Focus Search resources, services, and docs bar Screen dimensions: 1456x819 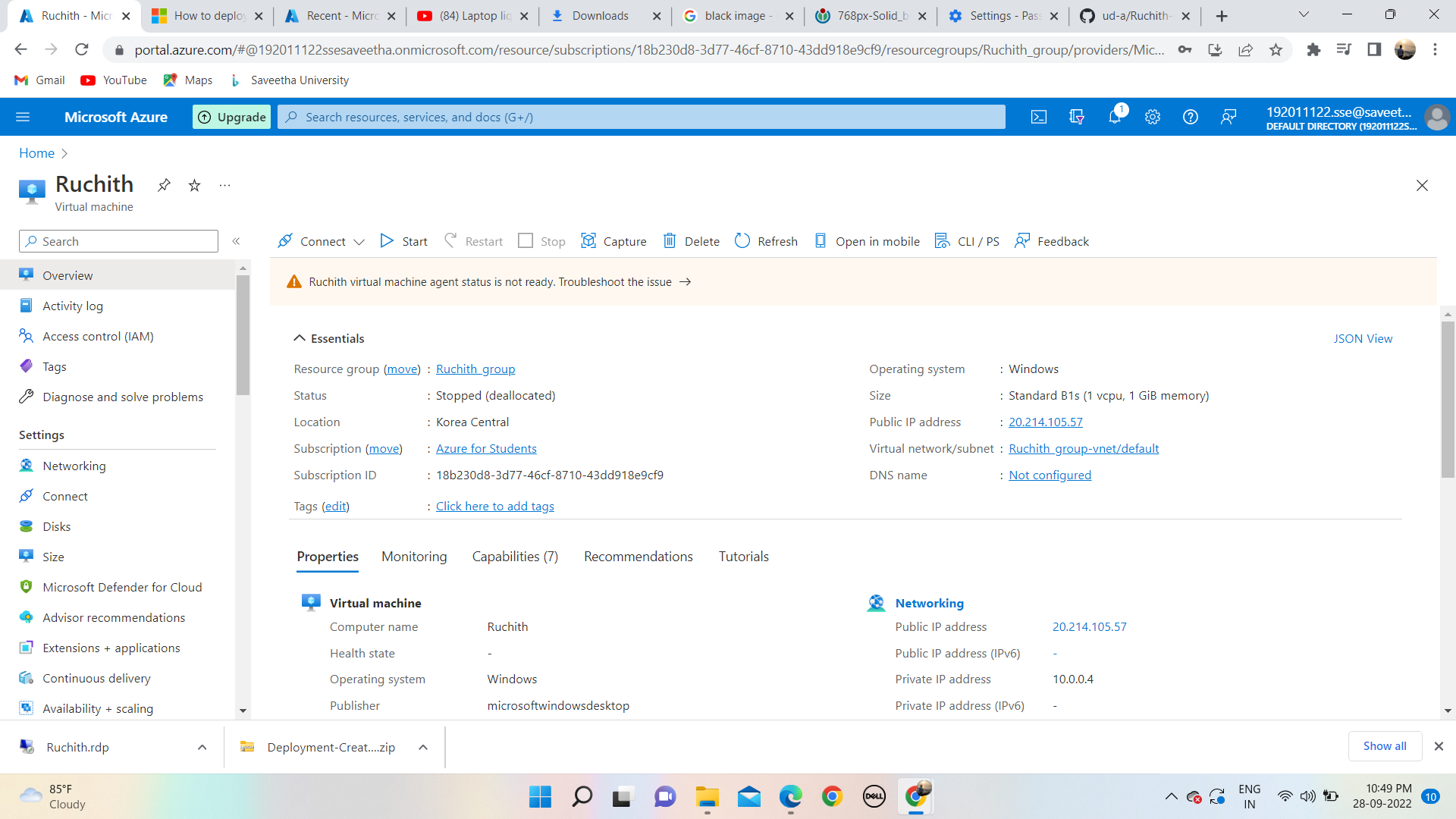tap(642, 117)
